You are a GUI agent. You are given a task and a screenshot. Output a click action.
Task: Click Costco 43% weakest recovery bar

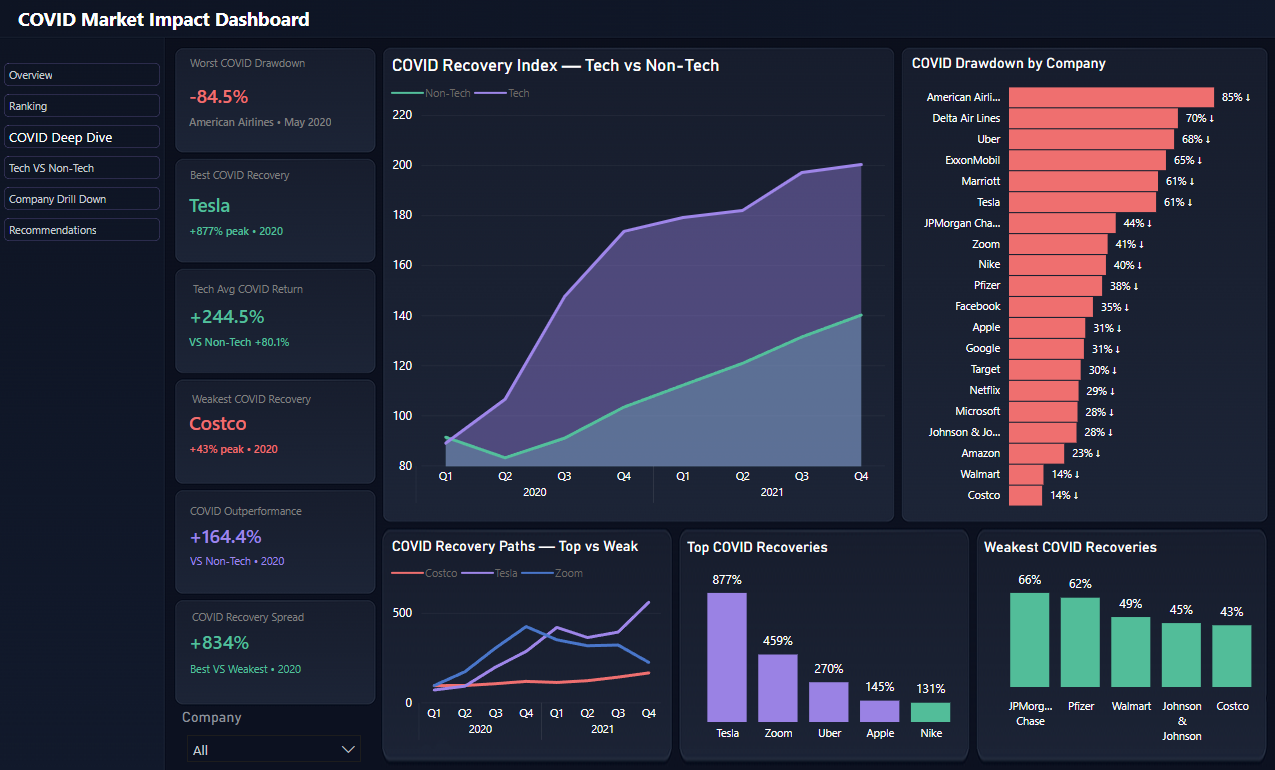pyautogui.click(x=1232, y=656)
